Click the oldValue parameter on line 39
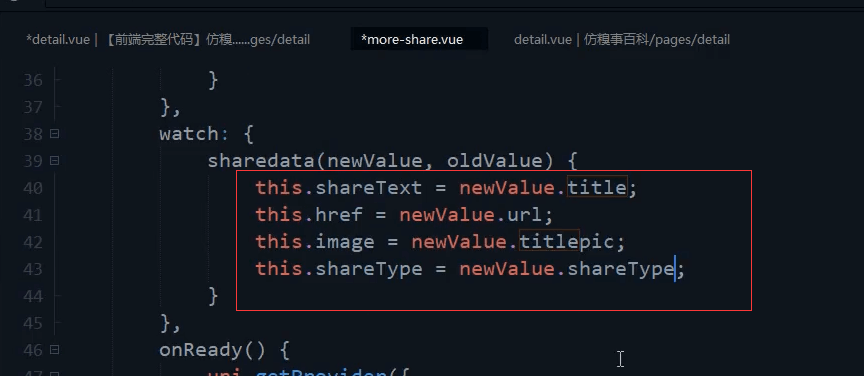The image size is (864, 376). pos(494,161)
